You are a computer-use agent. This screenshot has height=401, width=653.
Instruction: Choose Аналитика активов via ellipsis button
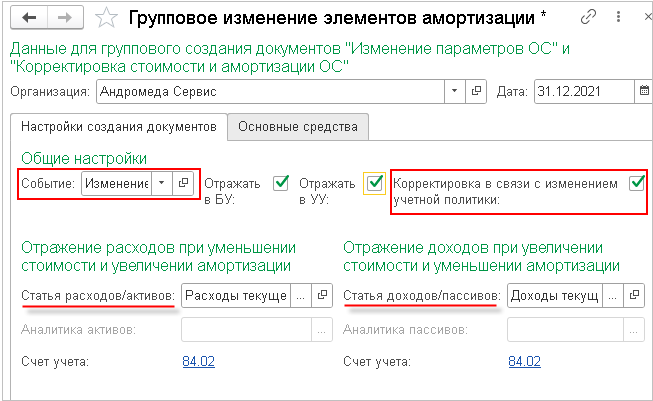pyautogui.click(x=322, y=330)
